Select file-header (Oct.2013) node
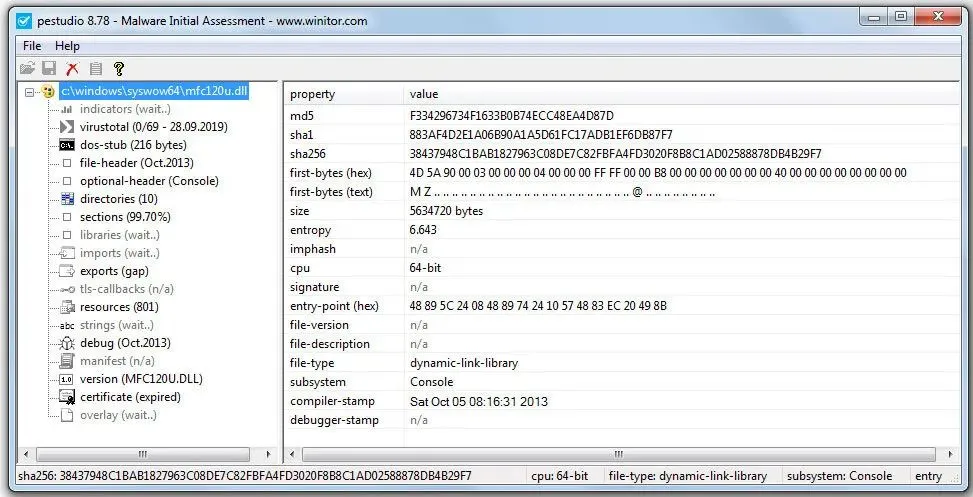This screenshot has width=973, height=497. [137, 163]
